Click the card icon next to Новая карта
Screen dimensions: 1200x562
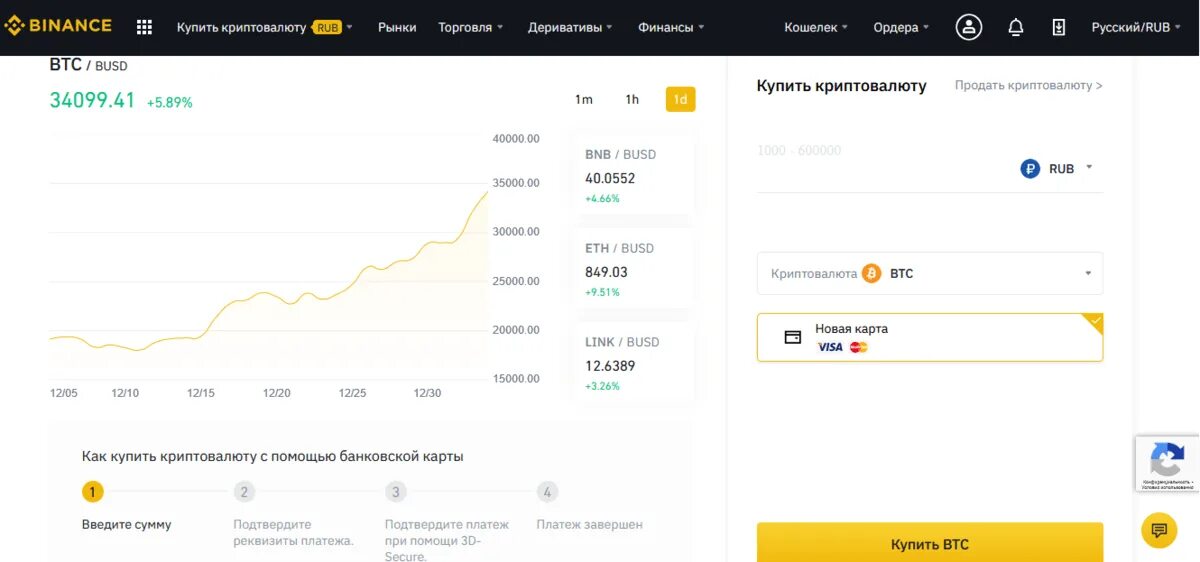[x=793, y=337]
